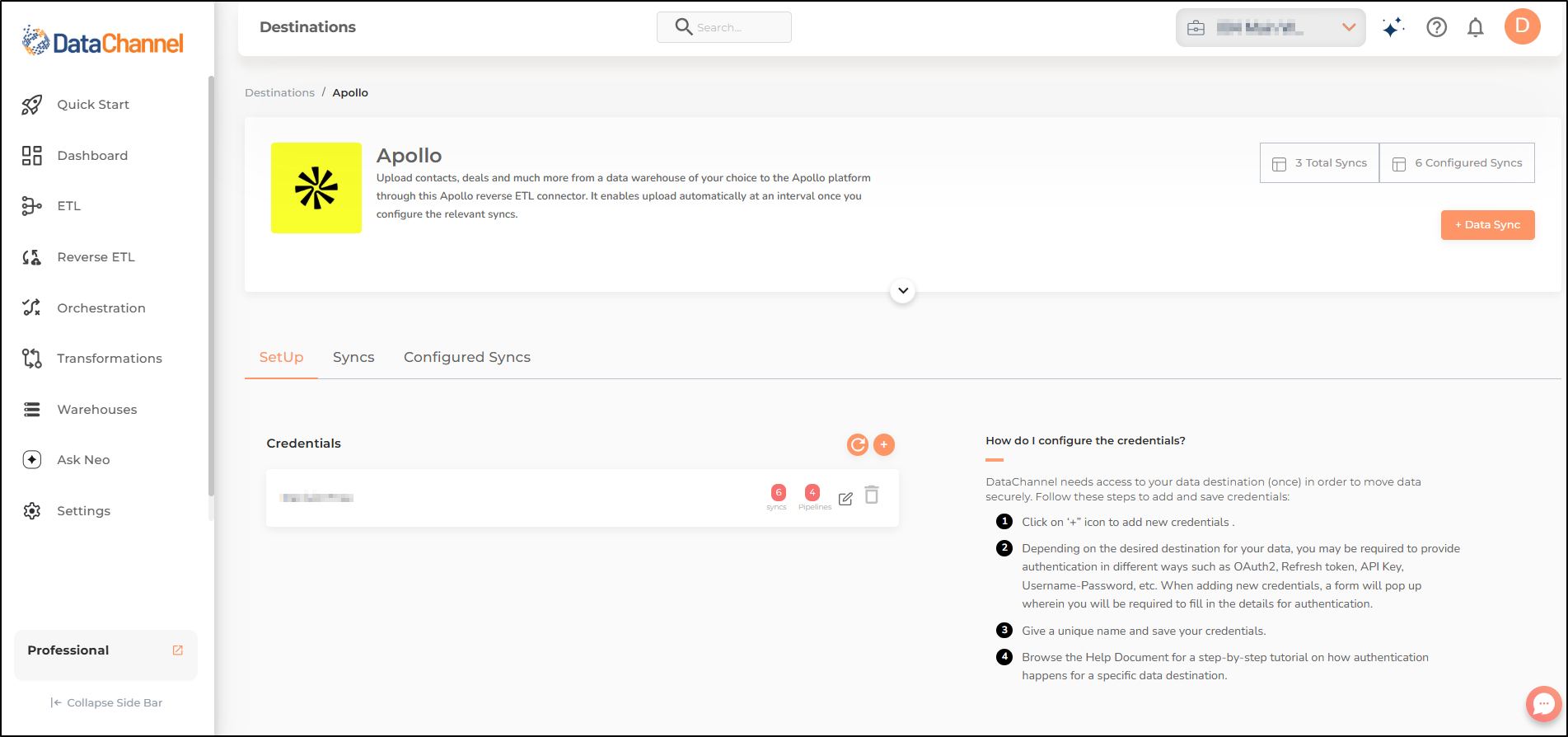Viewport: 1568px width, 737px height.
Task: Edit the saved credential
Action: [x=845, y=499]
